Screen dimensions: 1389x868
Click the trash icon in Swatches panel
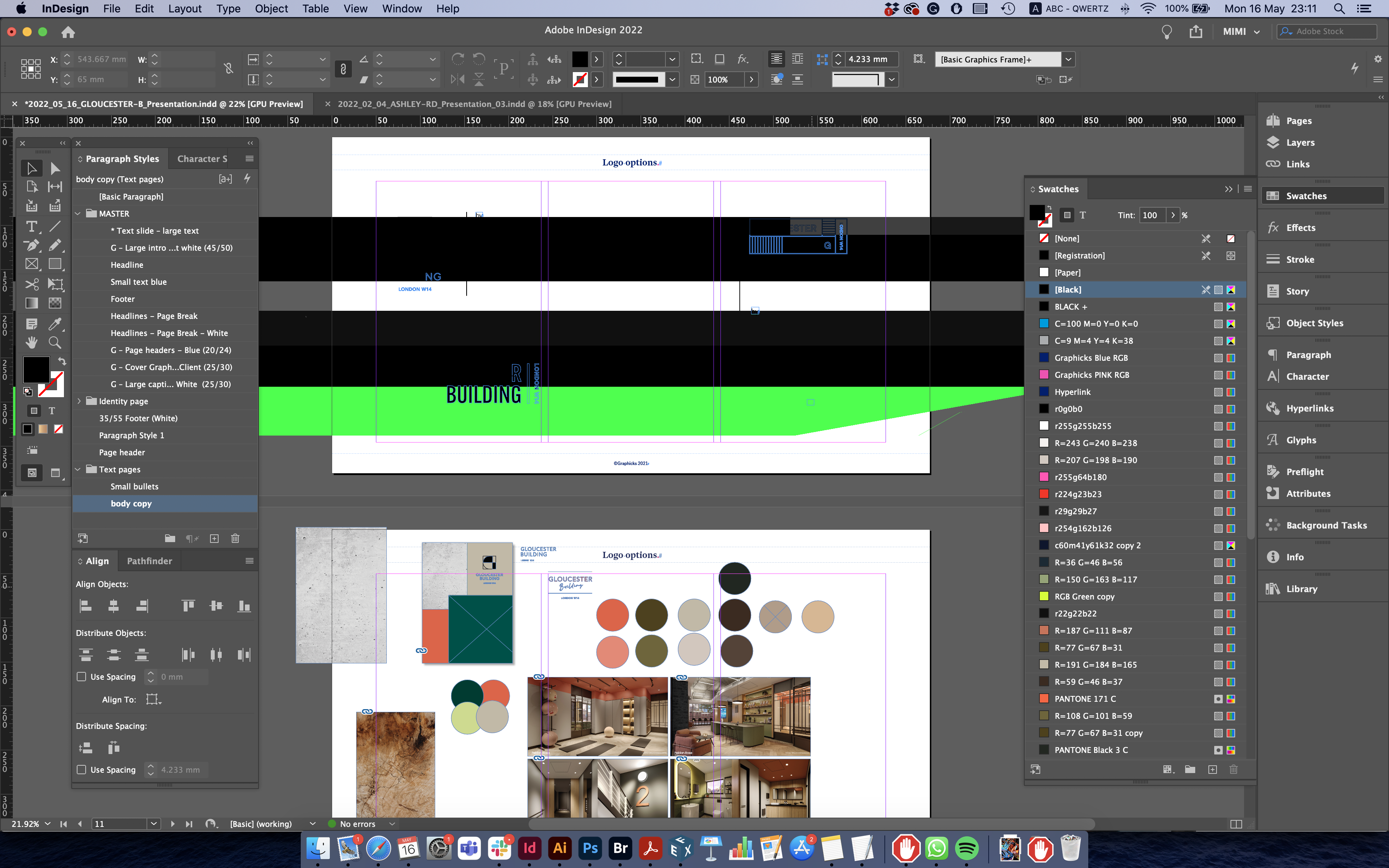(1234, 769)
